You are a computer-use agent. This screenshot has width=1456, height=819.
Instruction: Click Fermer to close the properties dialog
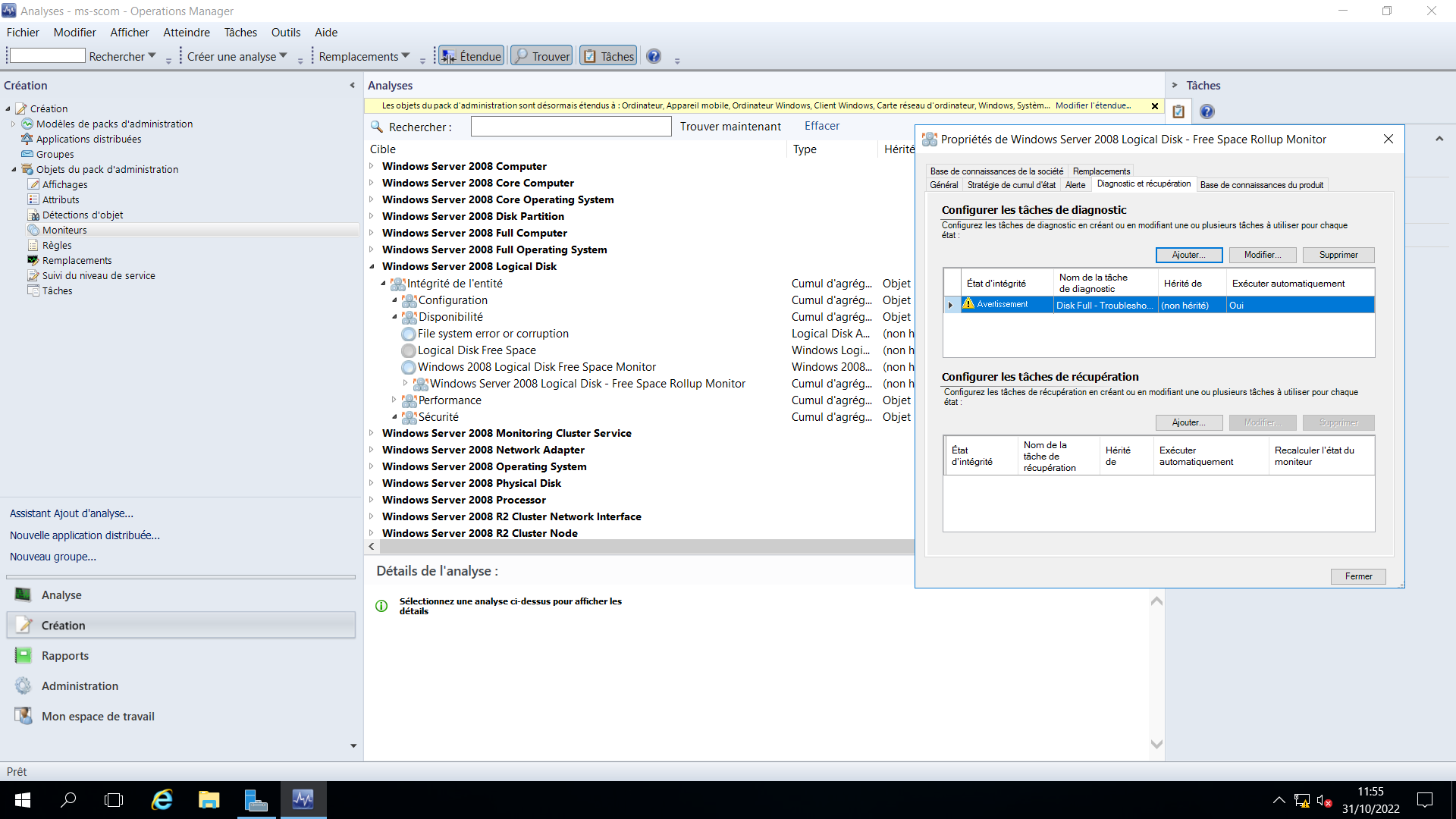pyautogui.click(x=1357, y=576)
